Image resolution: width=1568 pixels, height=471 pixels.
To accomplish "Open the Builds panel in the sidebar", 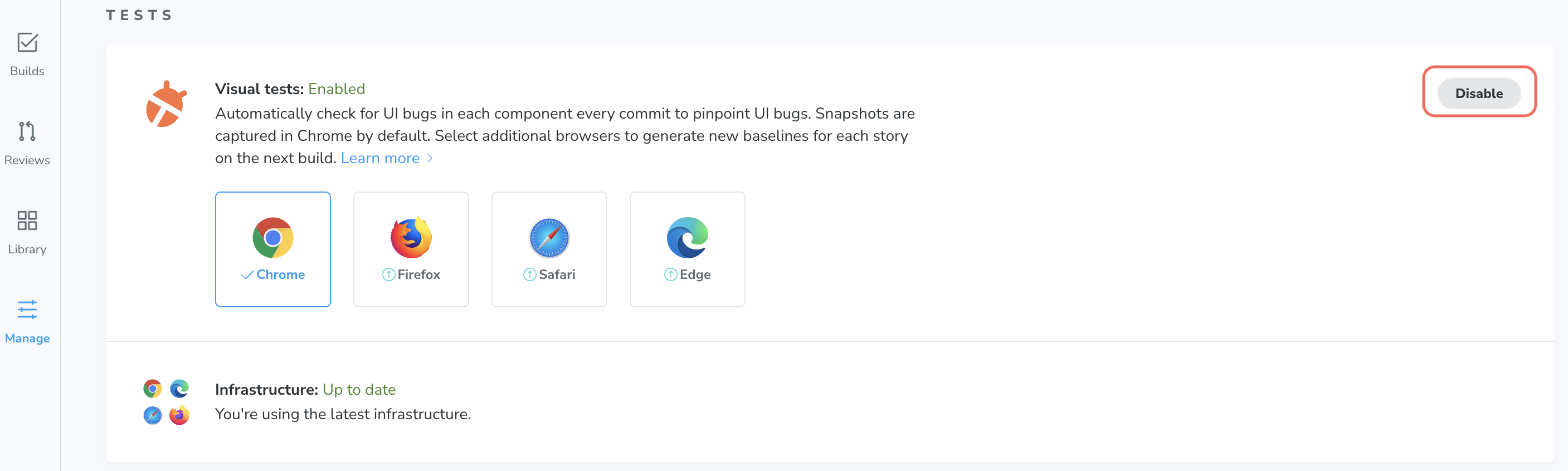I will tap(27, 53).
